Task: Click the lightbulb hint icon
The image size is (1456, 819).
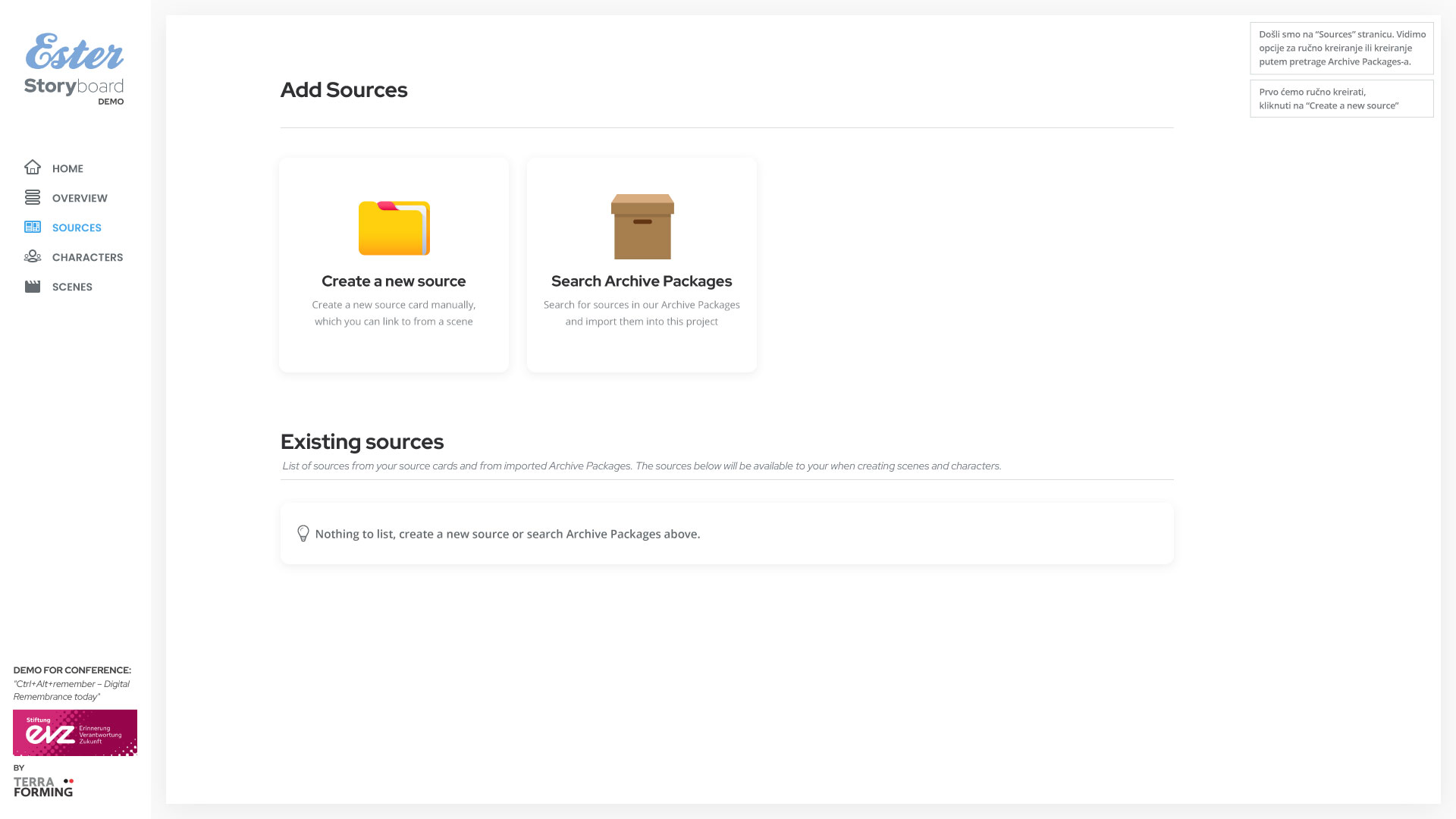Action: click(303, 534)
